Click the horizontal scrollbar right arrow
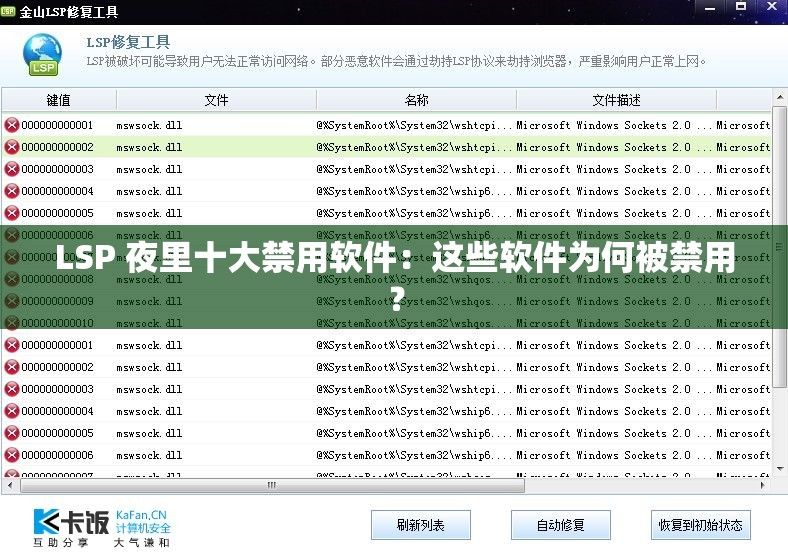The image size is (788, 555). click(763, 485)
